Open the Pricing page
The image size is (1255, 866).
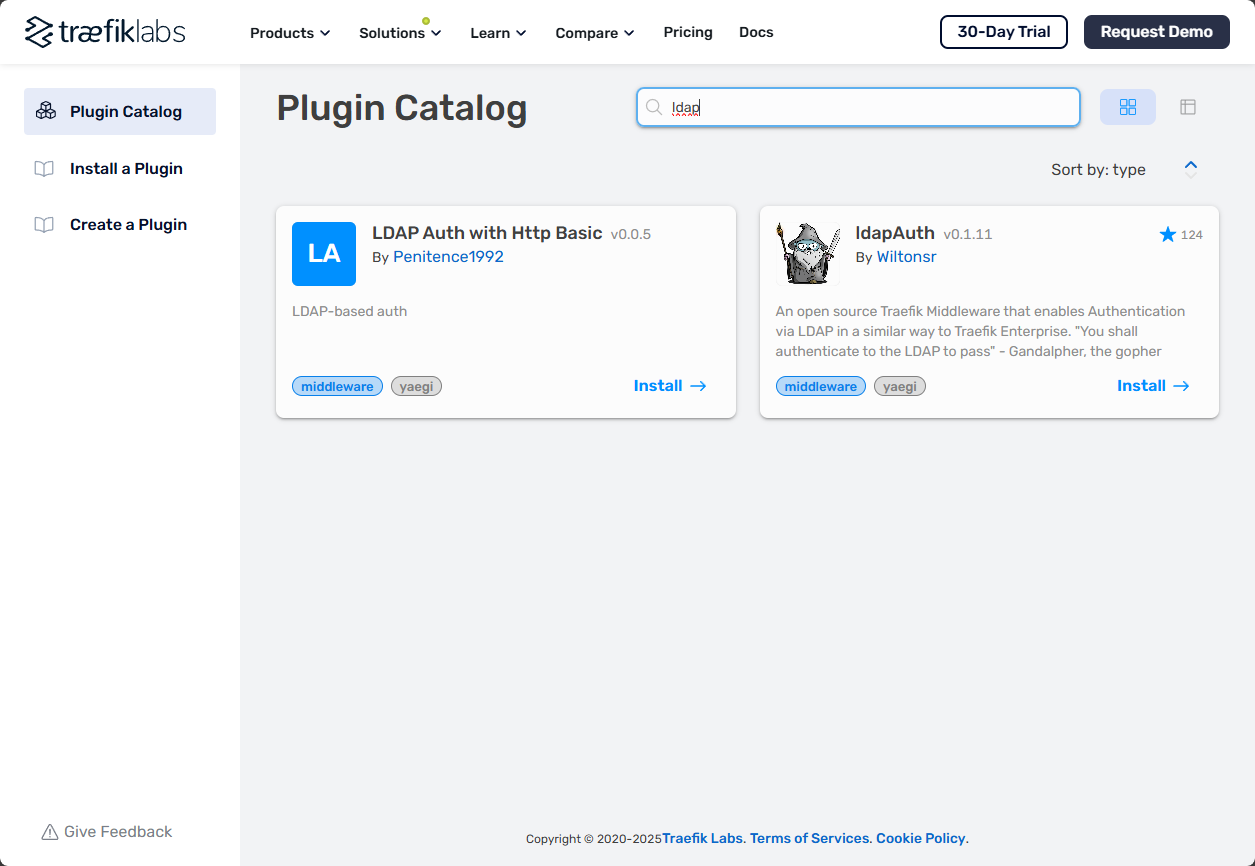click(x=688, y=32)
